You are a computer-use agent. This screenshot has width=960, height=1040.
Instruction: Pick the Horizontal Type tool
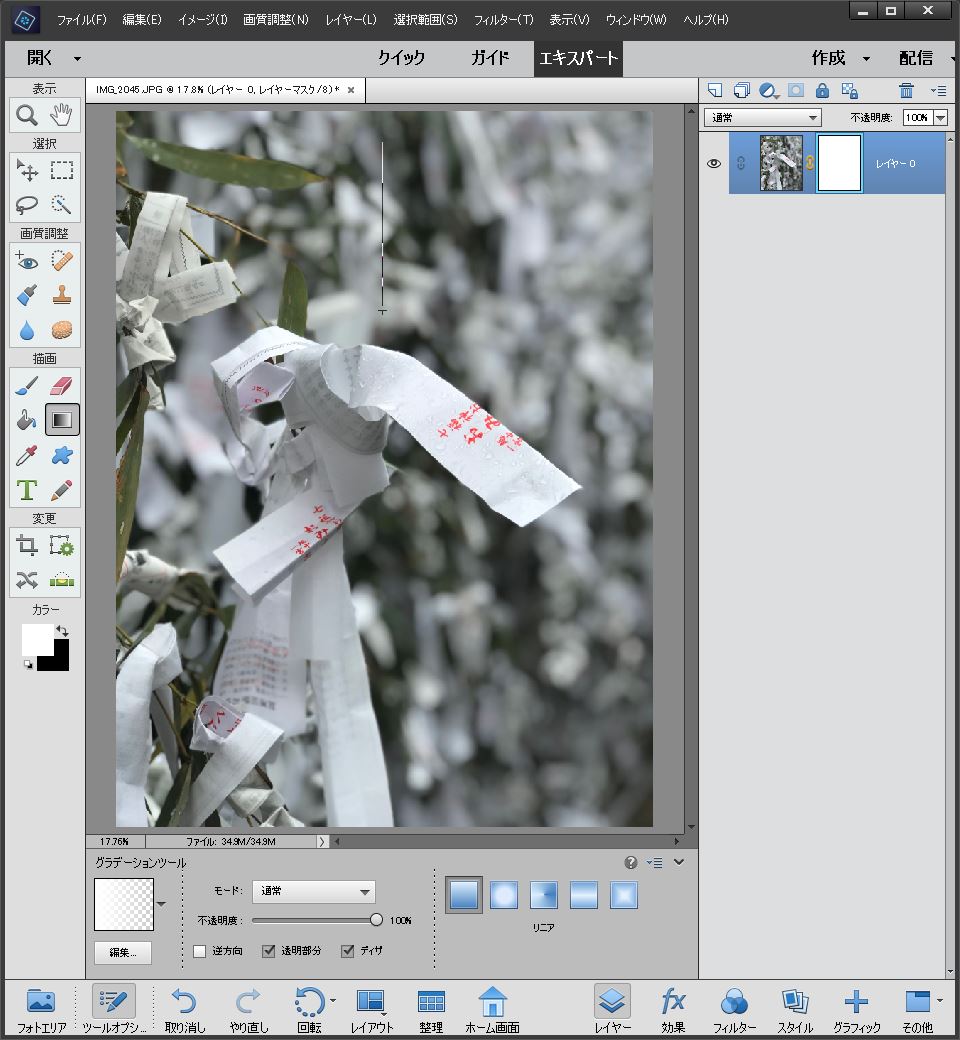(27, 490)
